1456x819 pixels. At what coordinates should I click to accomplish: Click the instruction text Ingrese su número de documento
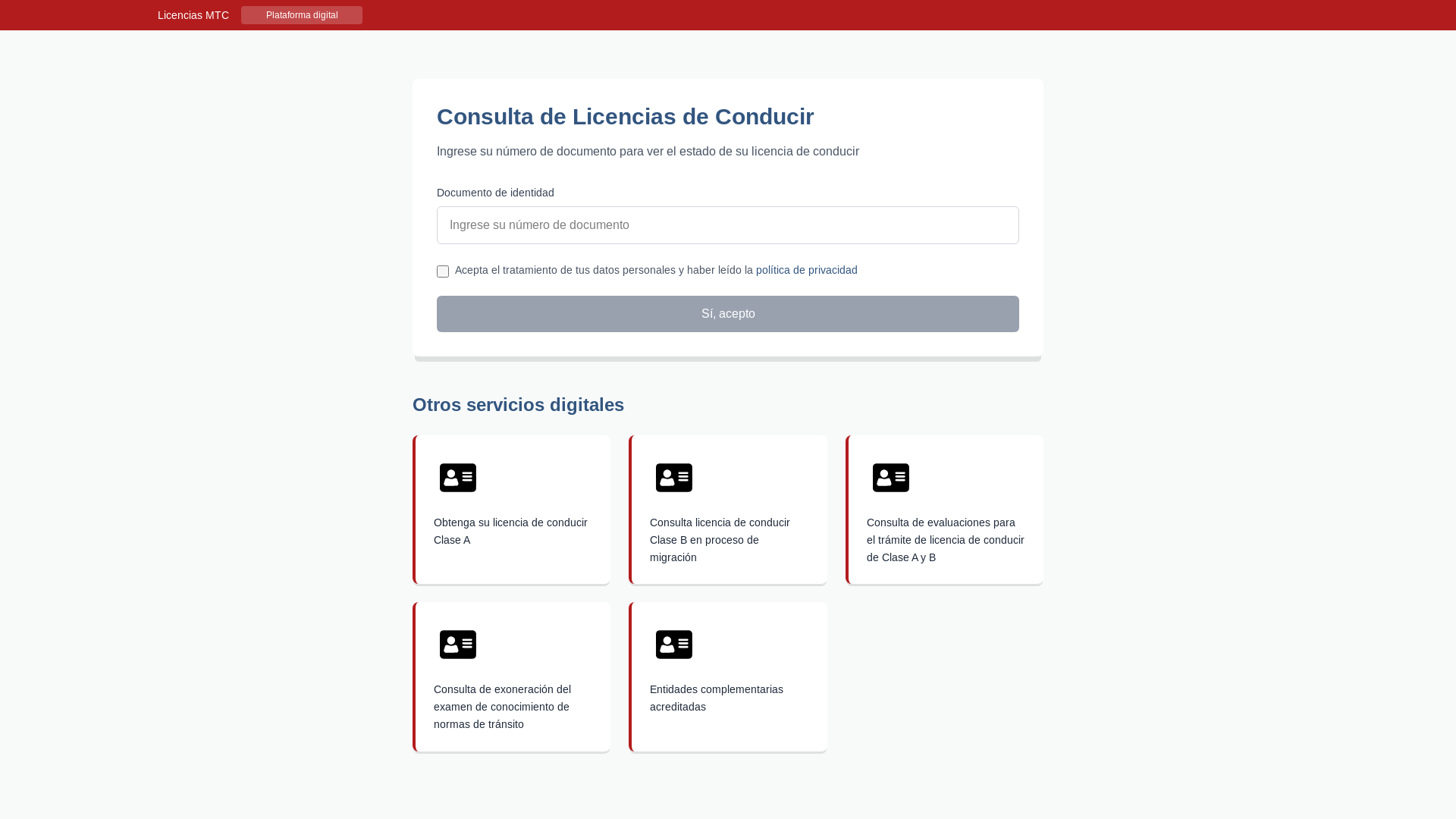(648, 152)
